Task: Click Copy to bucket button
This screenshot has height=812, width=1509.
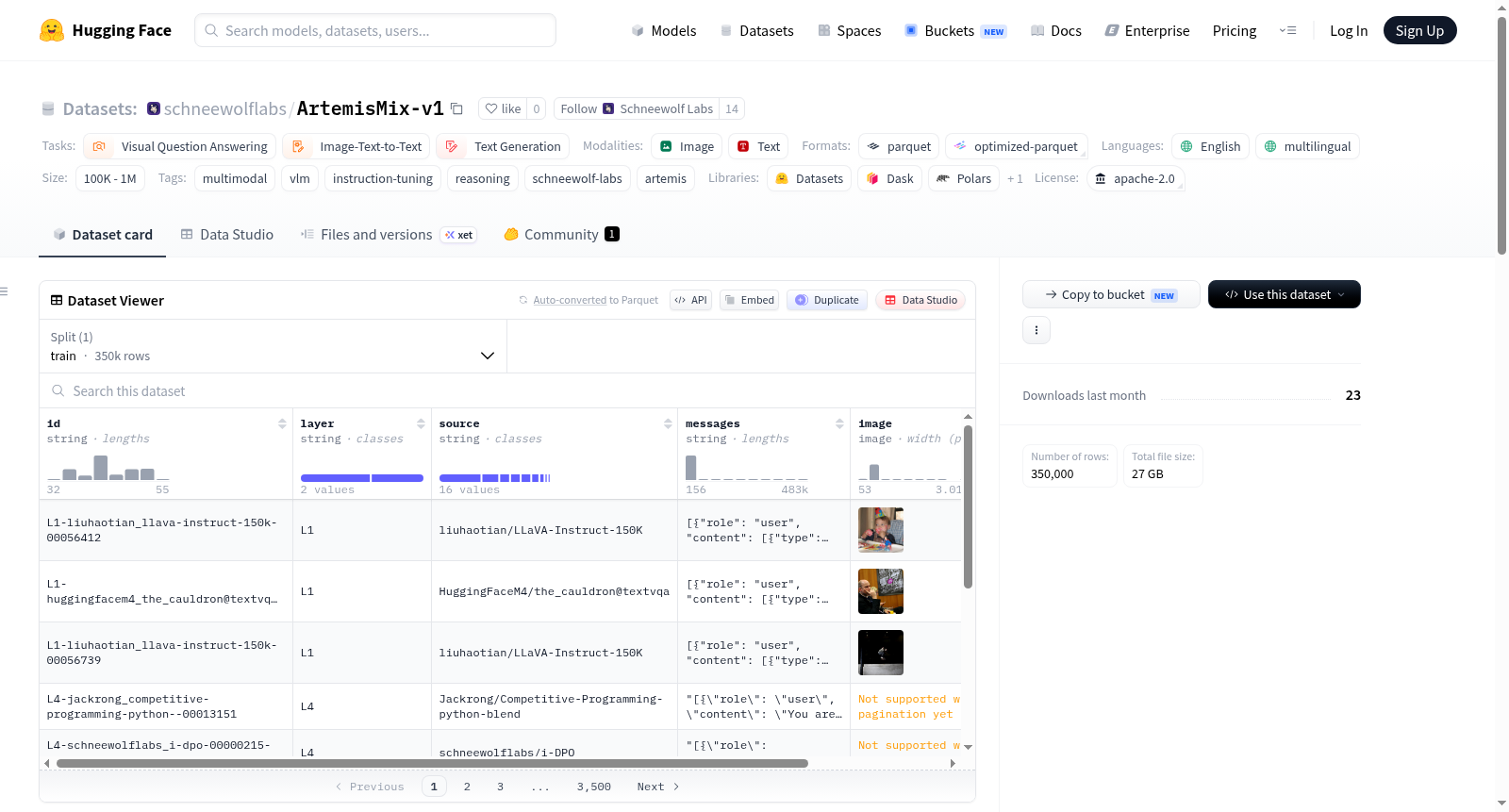Action: 1111,294
